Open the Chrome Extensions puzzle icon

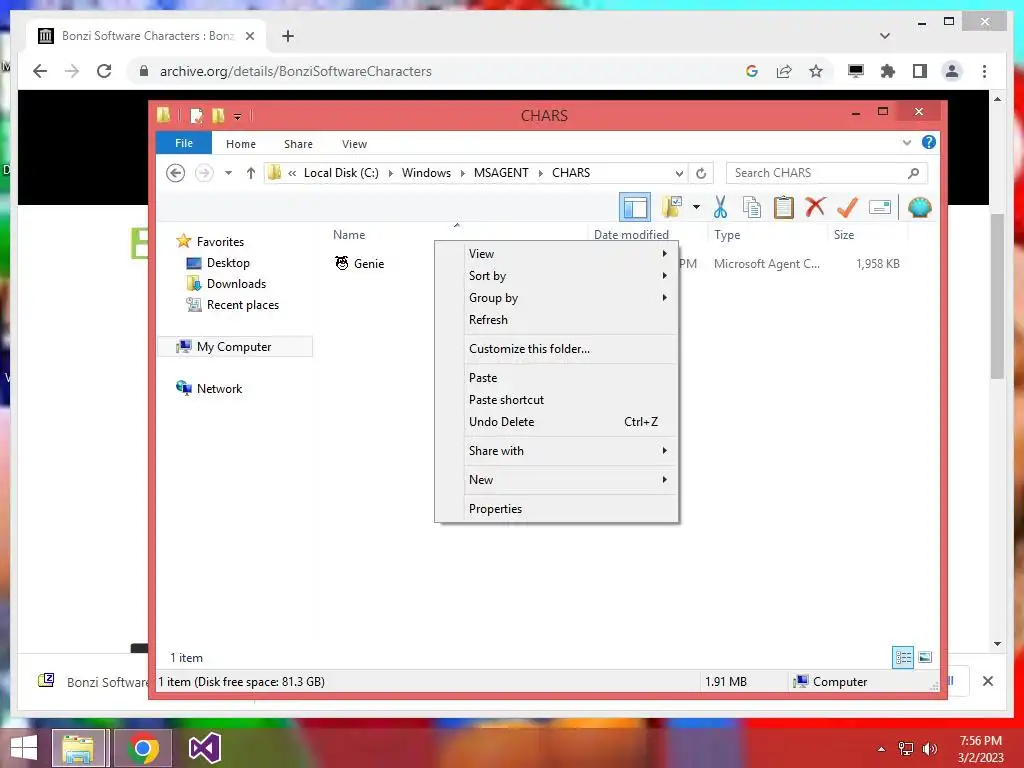tap(888, 71)
